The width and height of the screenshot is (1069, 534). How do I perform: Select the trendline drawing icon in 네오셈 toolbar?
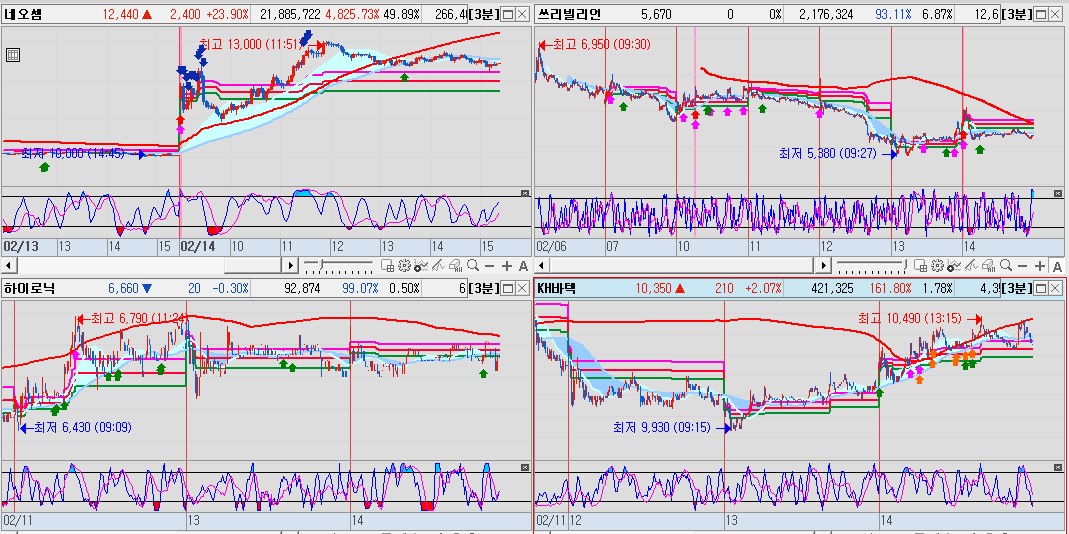[438, 266]
